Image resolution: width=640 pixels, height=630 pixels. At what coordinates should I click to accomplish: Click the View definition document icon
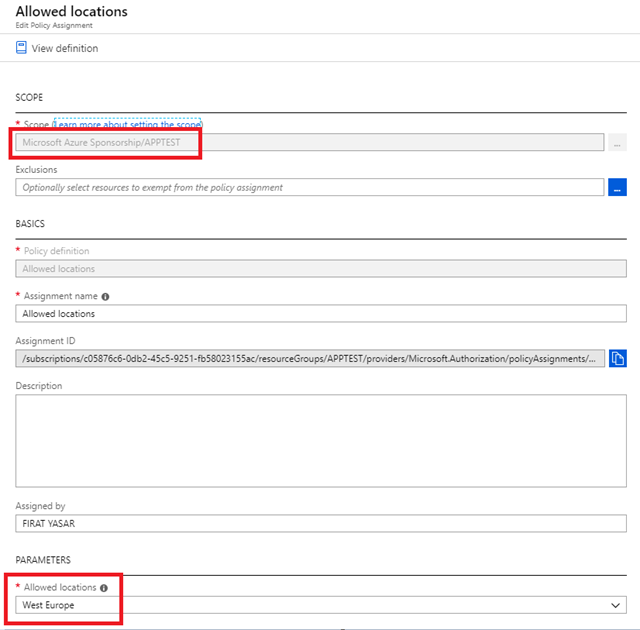point(22,48)
